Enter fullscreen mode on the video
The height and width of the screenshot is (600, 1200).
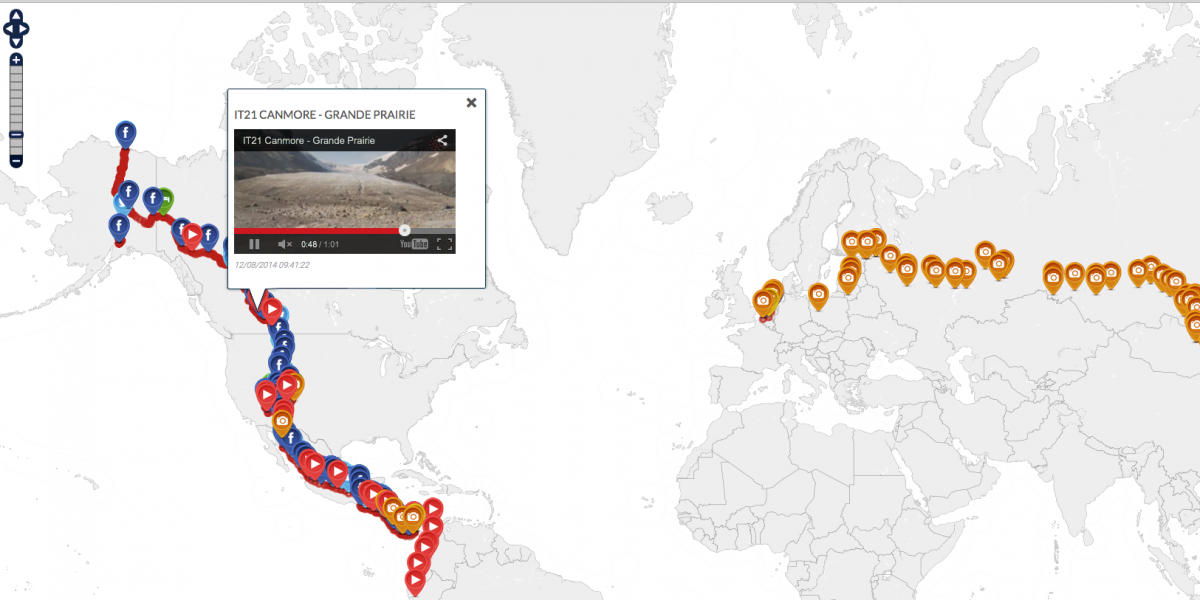[x=445, y=244]
